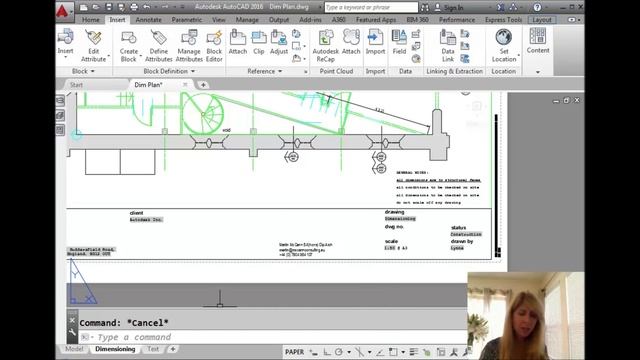Click the Layout contextual tab
Viewport: 640px width, 360px height.
point(542,20)
